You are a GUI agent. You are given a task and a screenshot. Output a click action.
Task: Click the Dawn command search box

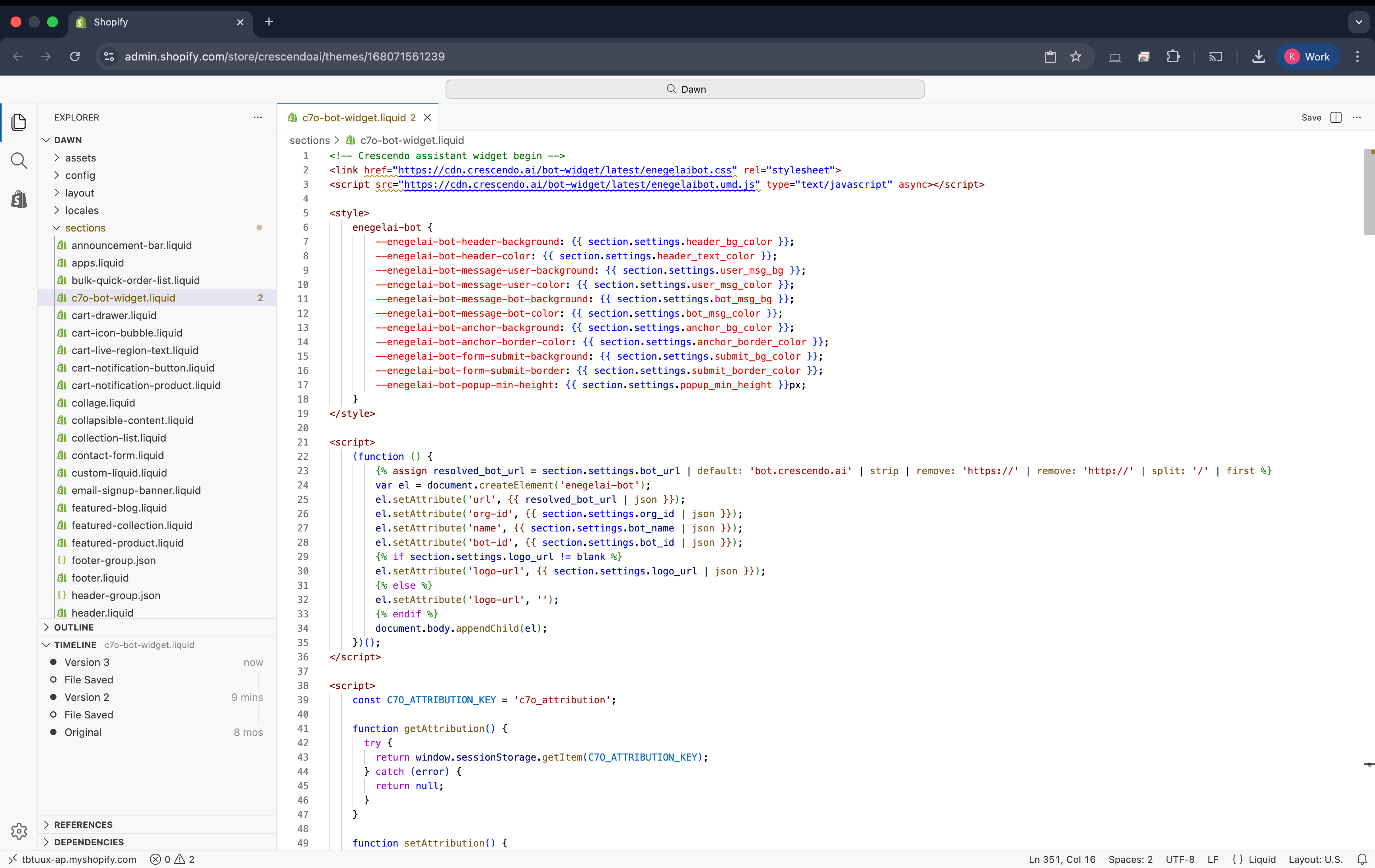685,89
